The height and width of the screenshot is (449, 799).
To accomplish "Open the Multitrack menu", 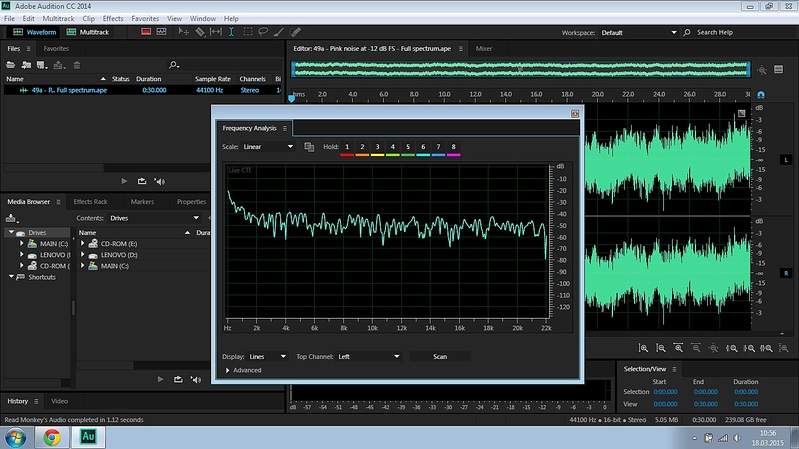I will click(x=58, y=18).
